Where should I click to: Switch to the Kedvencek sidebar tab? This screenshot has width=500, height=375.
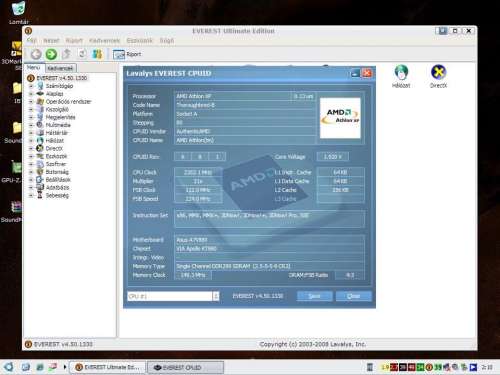tap(60, 68)
